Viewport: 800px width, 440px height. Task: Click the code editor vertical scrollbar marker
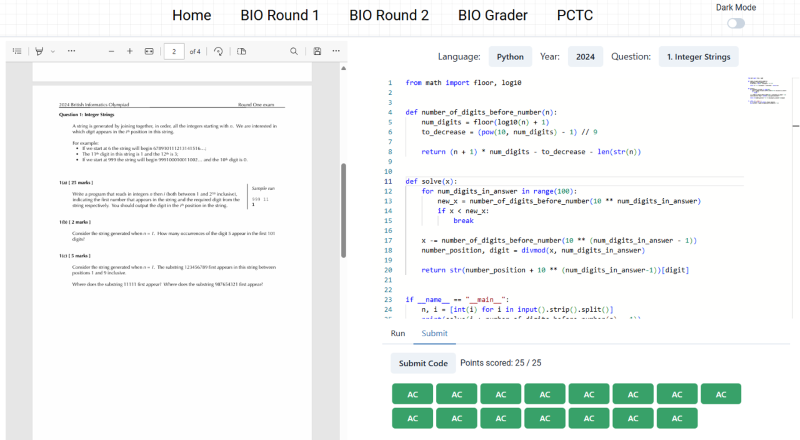[x=795, y=126]
